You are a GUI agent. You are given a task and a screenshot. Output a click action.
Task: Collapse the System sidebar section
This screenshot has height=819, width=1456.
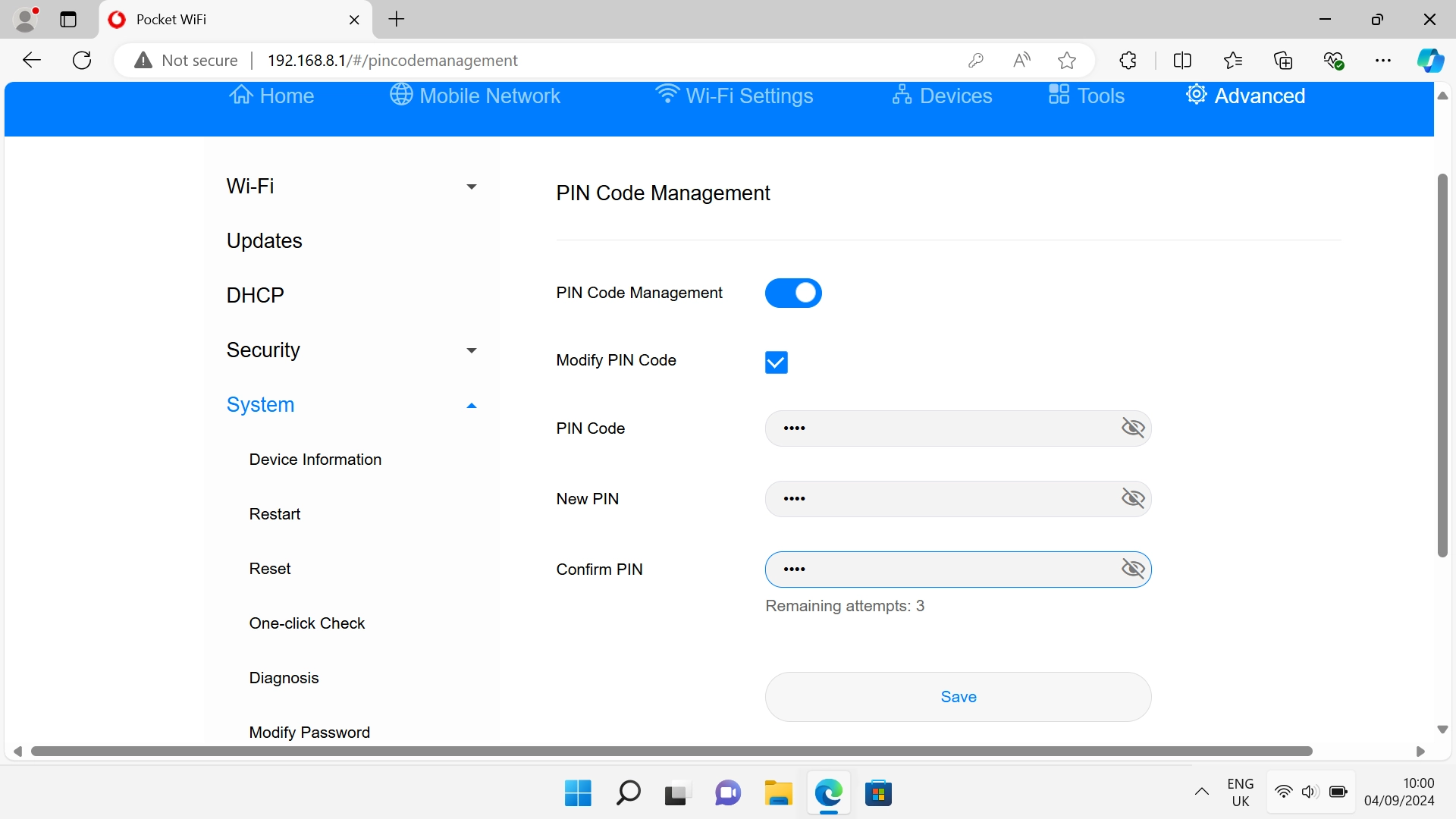click(x=471, y=406)
